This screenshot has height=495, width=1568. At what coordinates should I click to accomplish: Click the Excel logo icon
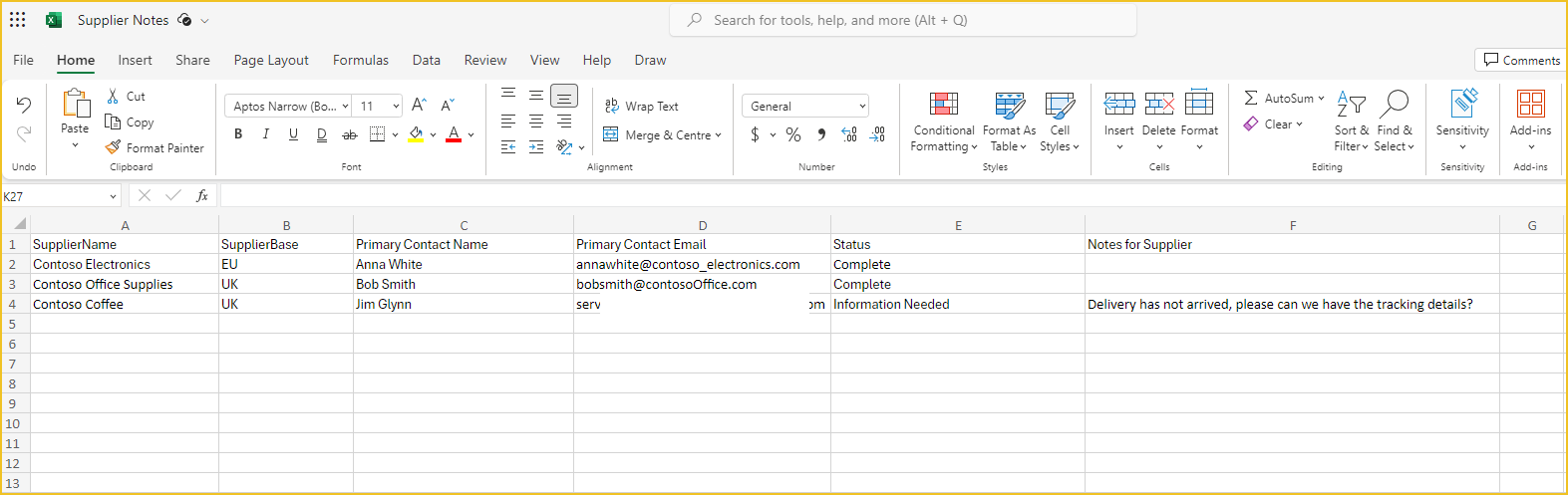tap(54, 20)
